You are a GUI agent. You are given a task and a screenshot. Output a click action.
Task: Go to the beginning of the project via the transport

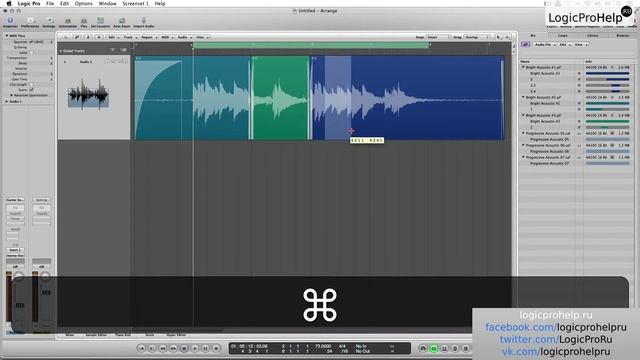click(x=141, y=348)
